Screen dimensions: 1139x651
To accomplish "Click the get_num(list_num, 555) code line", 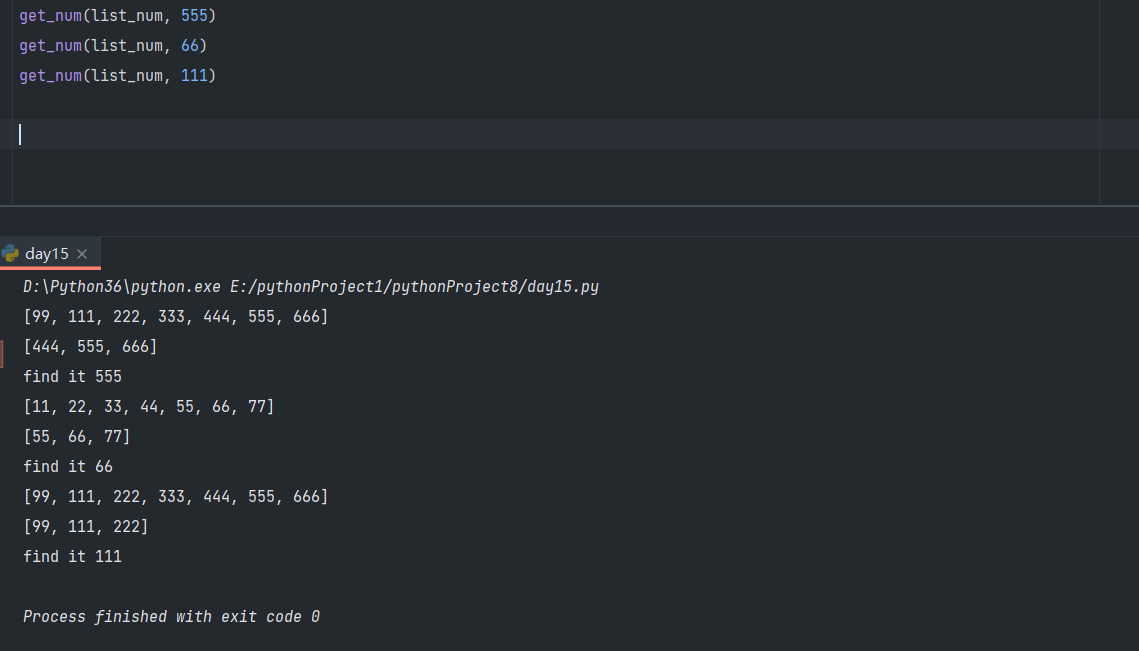I will pos(117,15).
